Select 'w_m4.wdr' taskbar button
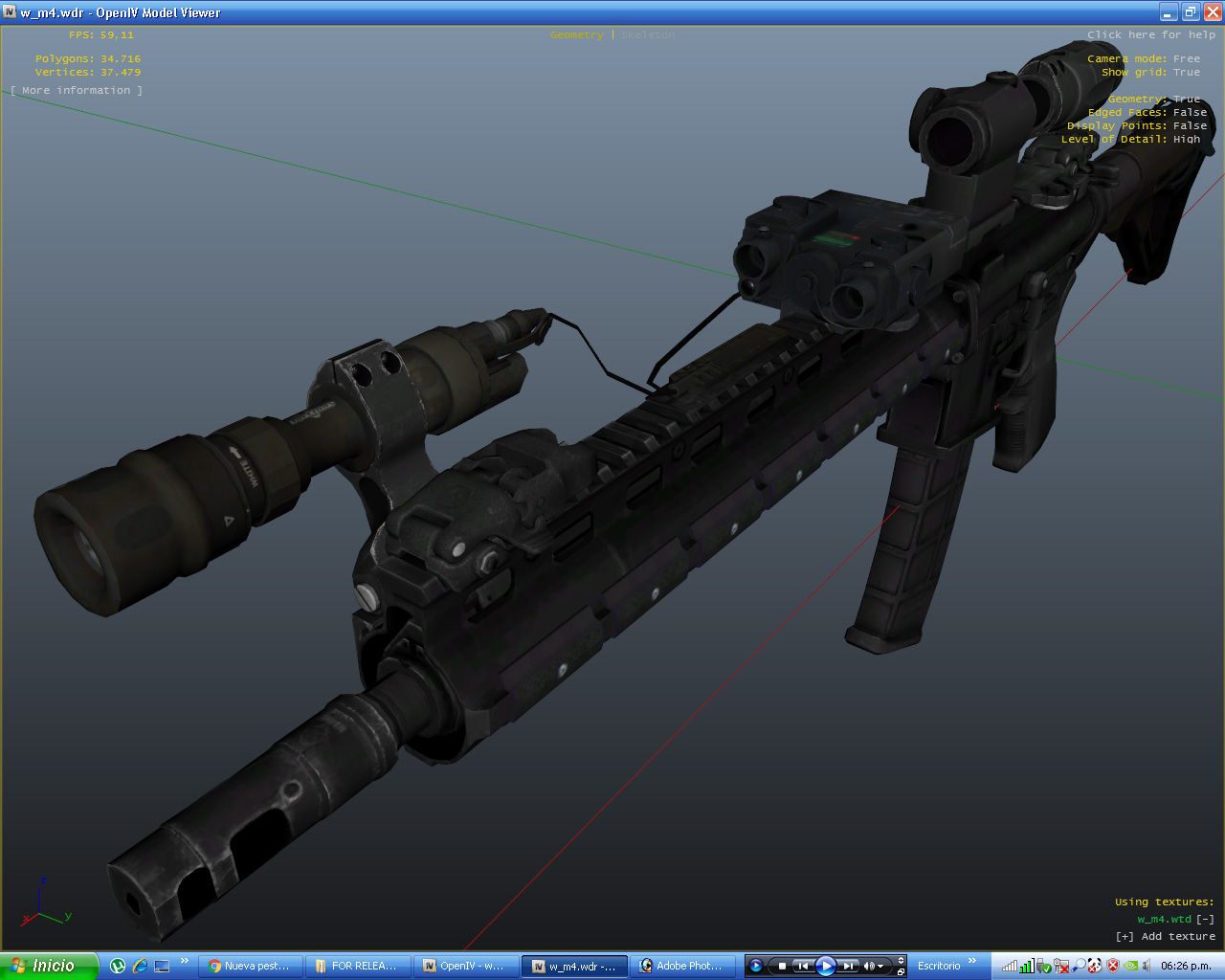 574,966
